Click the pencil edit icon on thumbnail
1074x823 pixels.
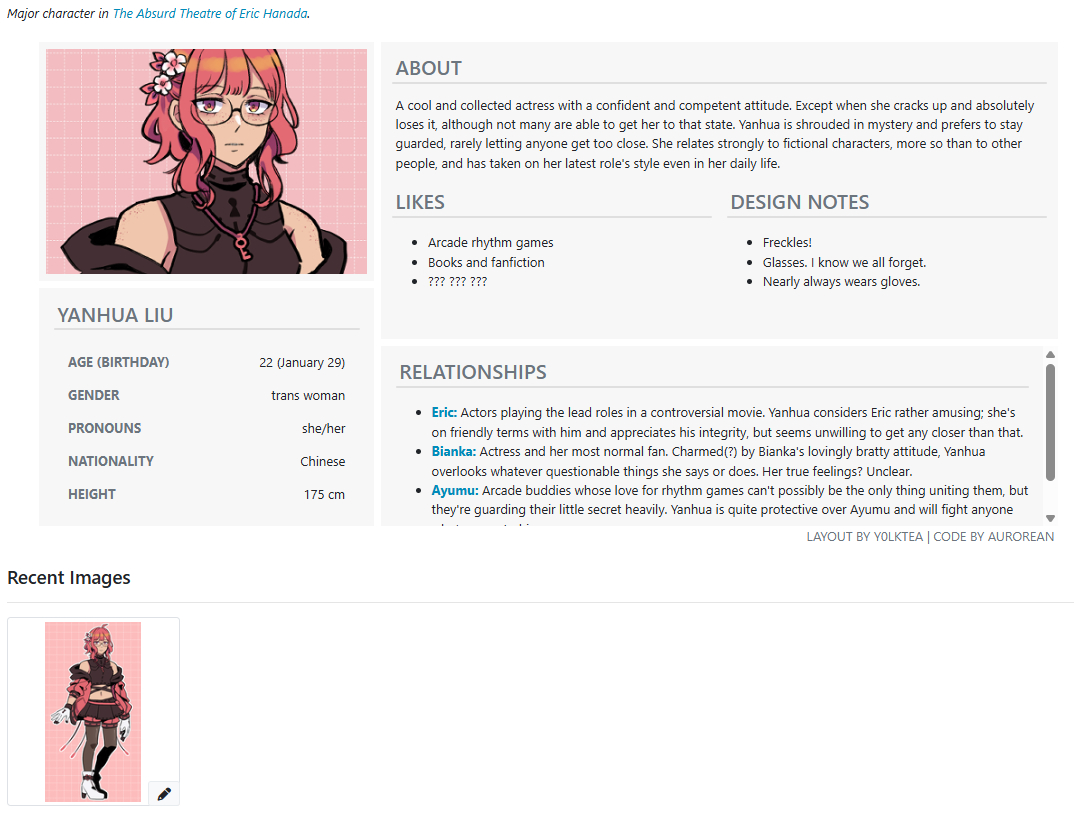coord(164,794)
